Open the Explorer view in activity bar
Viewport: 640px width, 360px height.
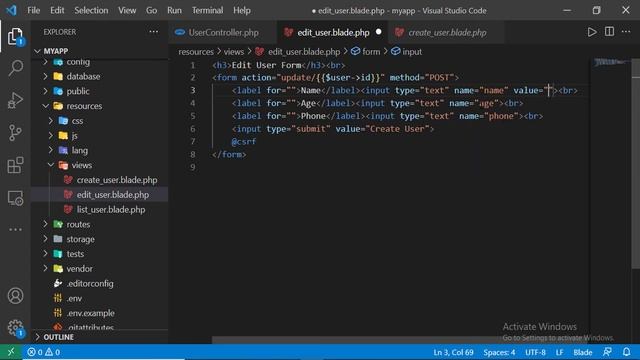click(x=16, y=36)
